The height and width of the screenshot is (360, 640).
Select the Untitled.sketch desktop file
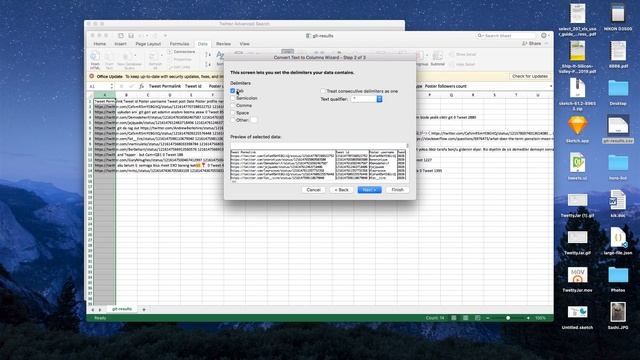pos(577,317)
